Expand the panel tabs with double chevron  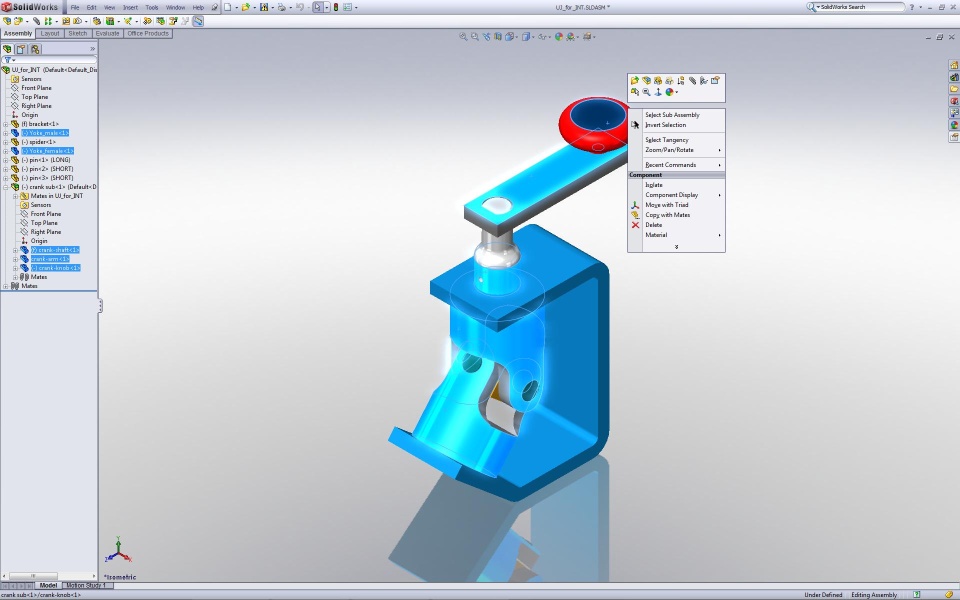tap(92, 49)
